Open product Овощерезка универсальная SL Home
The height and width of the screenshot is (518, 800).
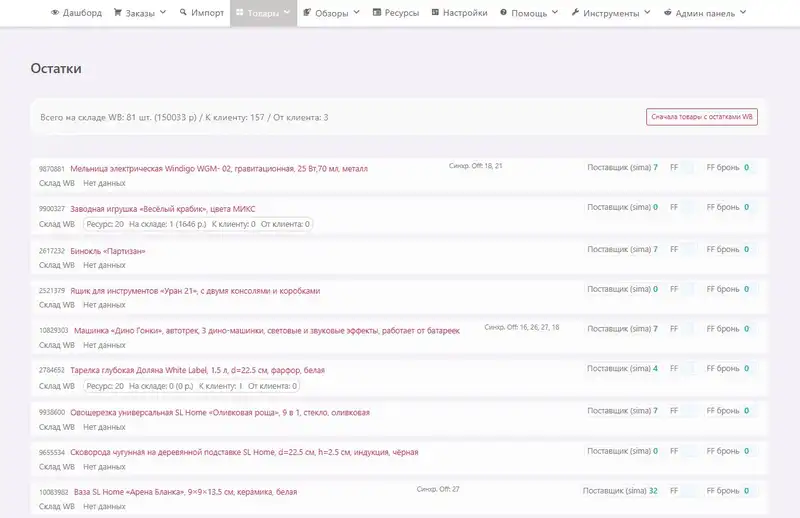pos(220,412)
